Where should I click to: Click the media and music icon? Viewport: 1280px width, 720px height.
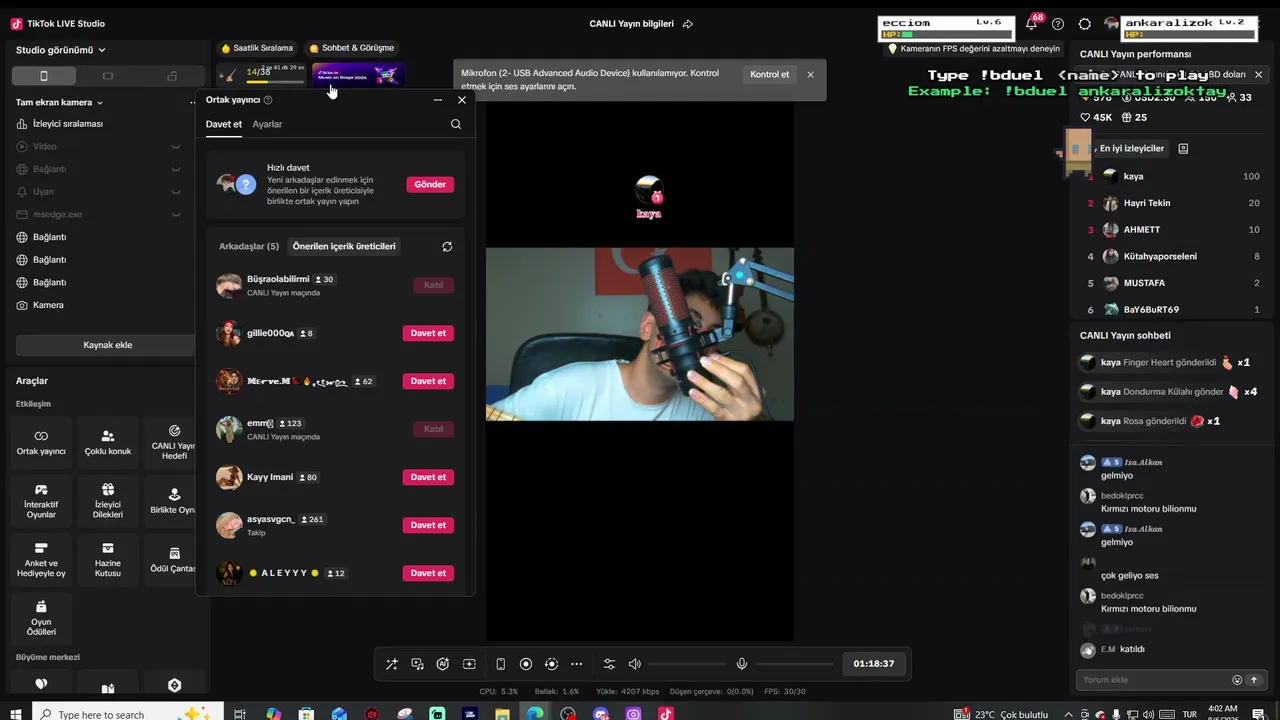pyautogui.click(x=417, y=664)
